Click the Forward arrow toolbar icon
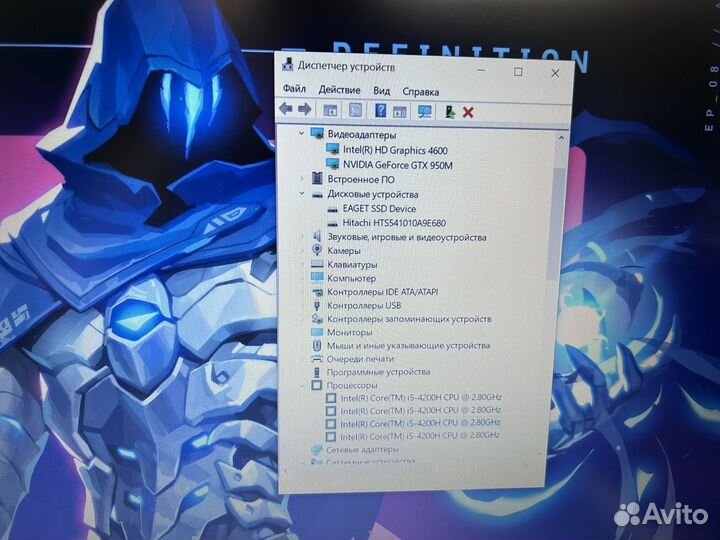Screen dimensions: 720x540 coord(304,109)
